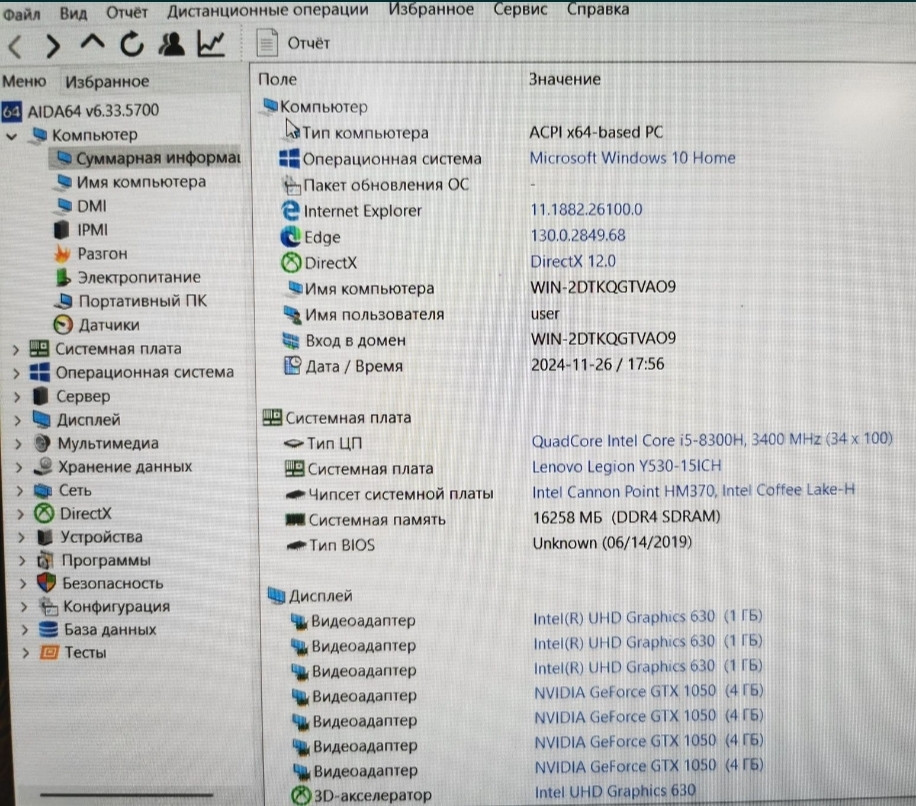Click the back navigation arrow in toolbar
Screen dimensions: 916x806
[14, 43]
